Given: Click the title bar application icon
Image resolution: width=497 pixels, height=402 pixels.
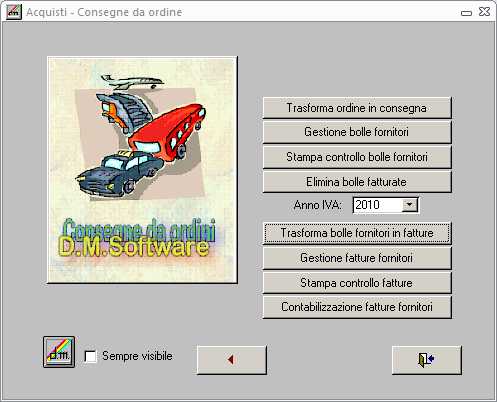Looking at the screenshot, I should click(x=14, y=12).
